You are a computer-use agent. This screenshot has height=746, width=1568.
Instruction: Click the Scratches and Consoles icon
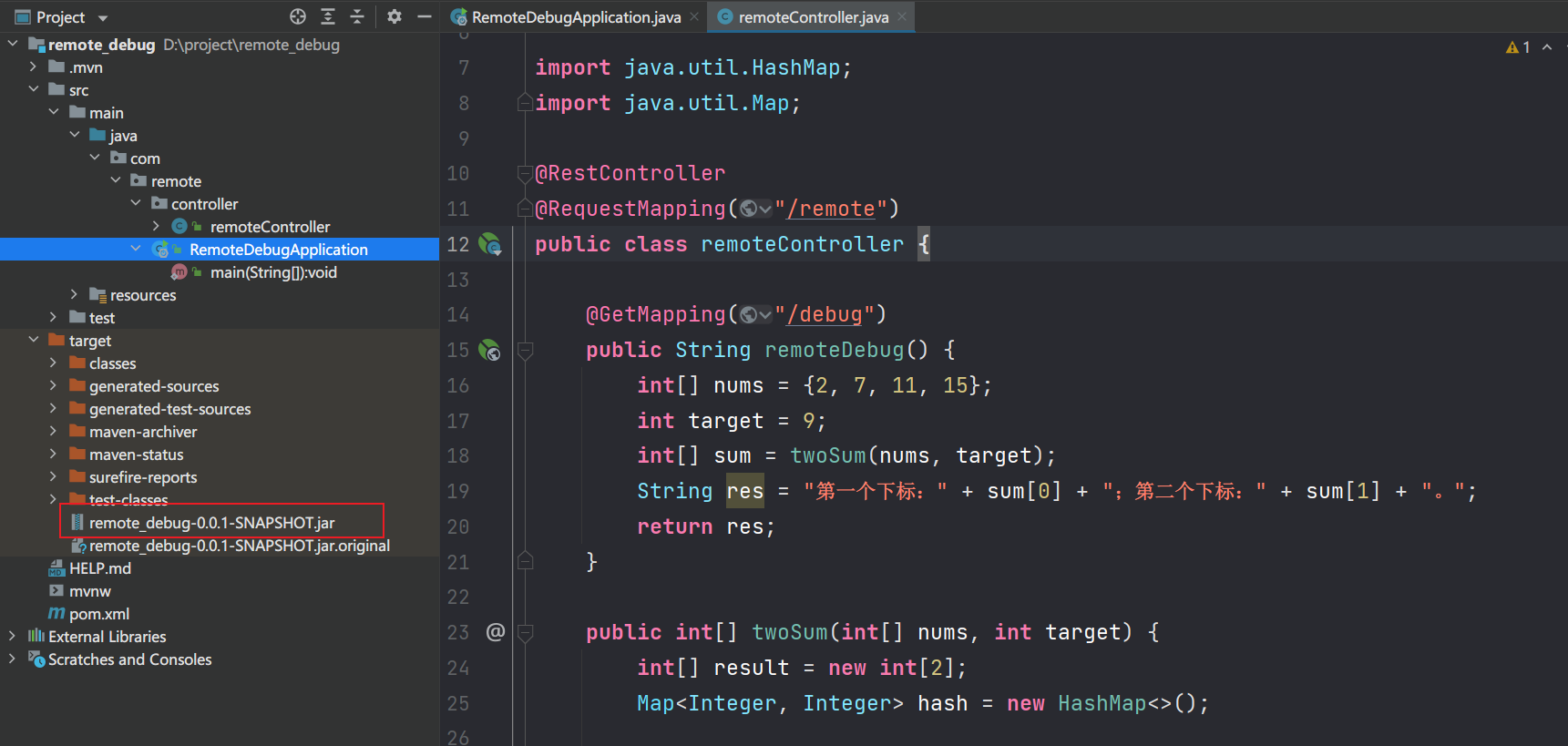pos(36,659)
